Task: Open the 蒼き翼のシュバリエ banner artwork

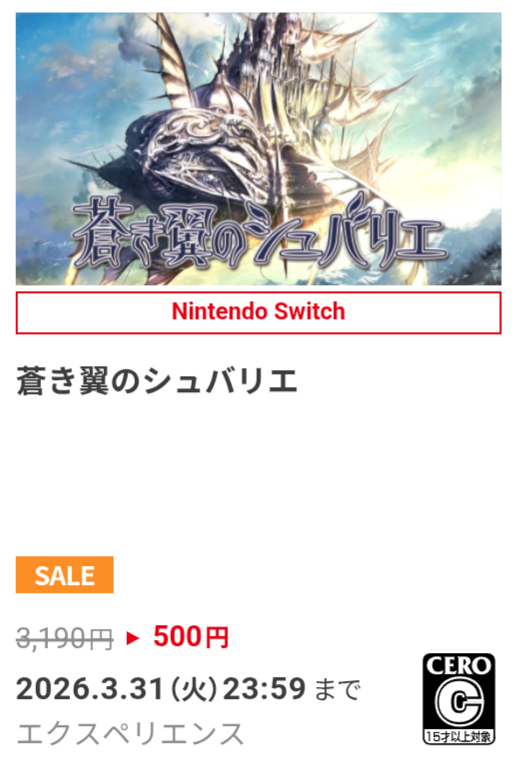Action: 258,148
